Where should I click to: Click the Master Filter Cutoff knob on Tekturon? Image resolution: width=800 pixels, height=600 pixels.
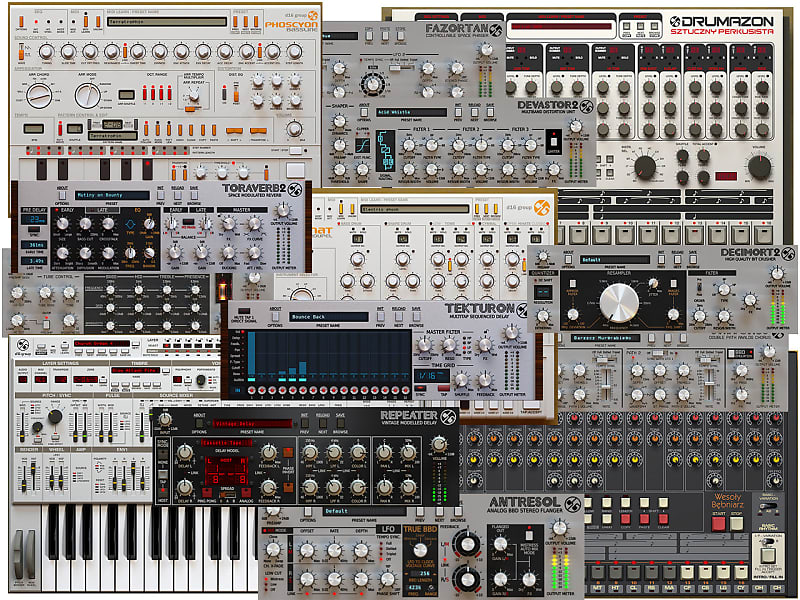click(x=424, y=344)
